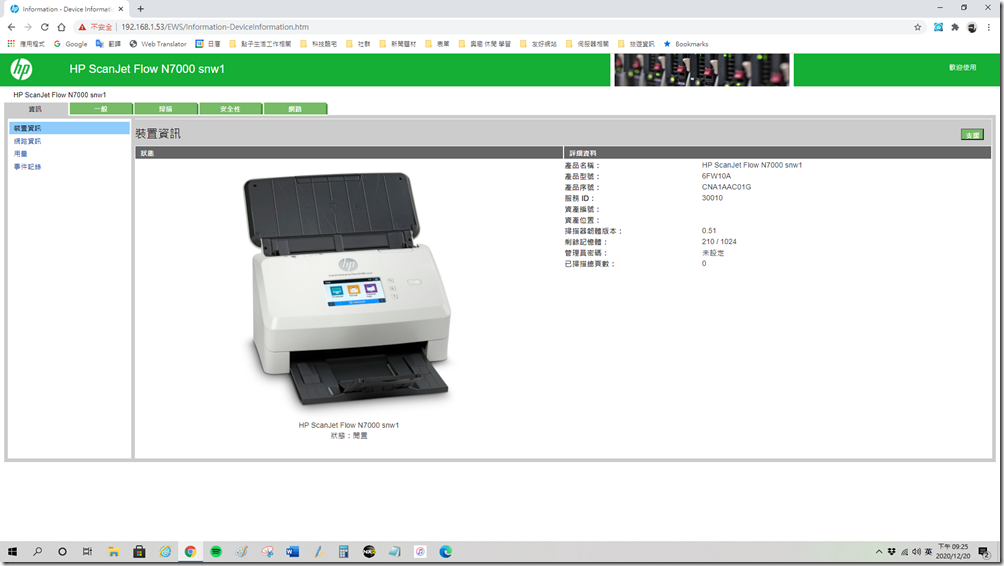Click the insecure site warning icon
The width and height of the screenshot is (1004, 566).
point(82,27)
